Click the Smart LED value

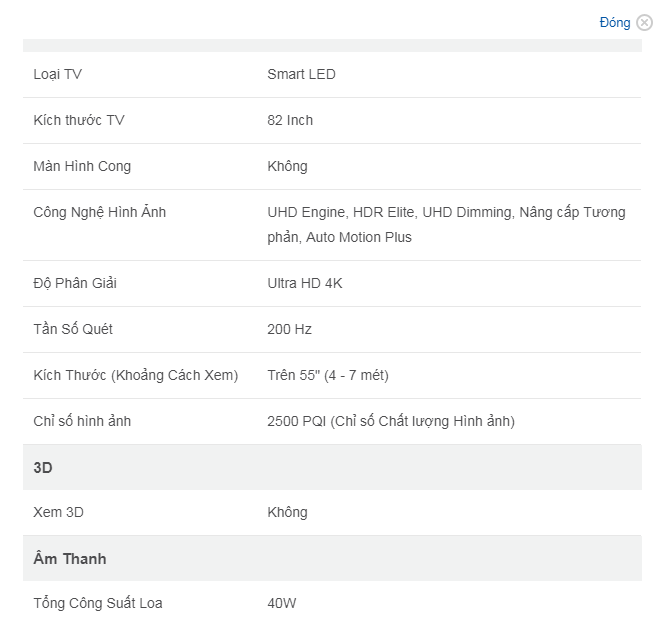[x=301, y=74]
